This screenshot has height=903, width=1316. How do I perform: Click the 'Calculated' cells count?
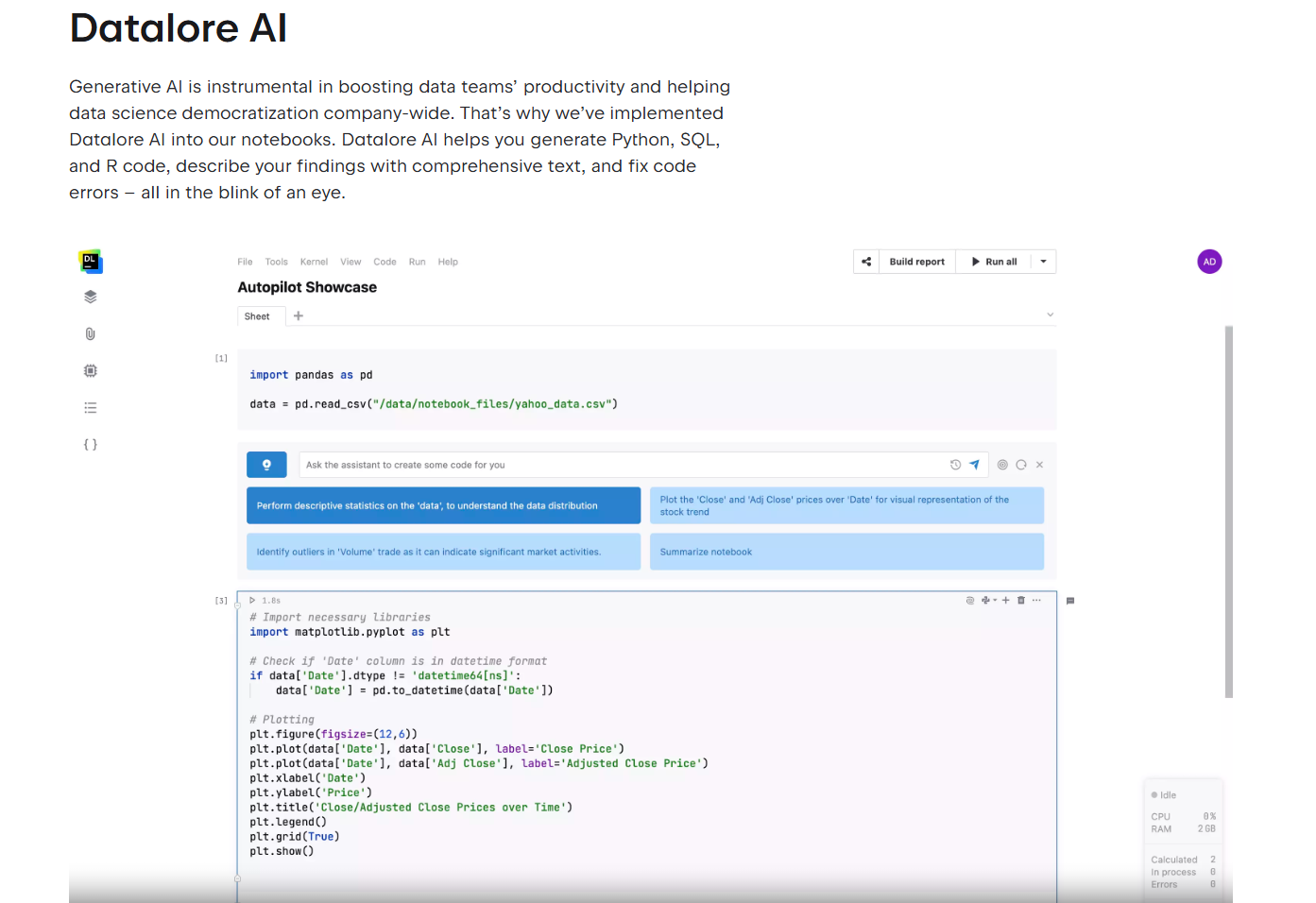1183,860
